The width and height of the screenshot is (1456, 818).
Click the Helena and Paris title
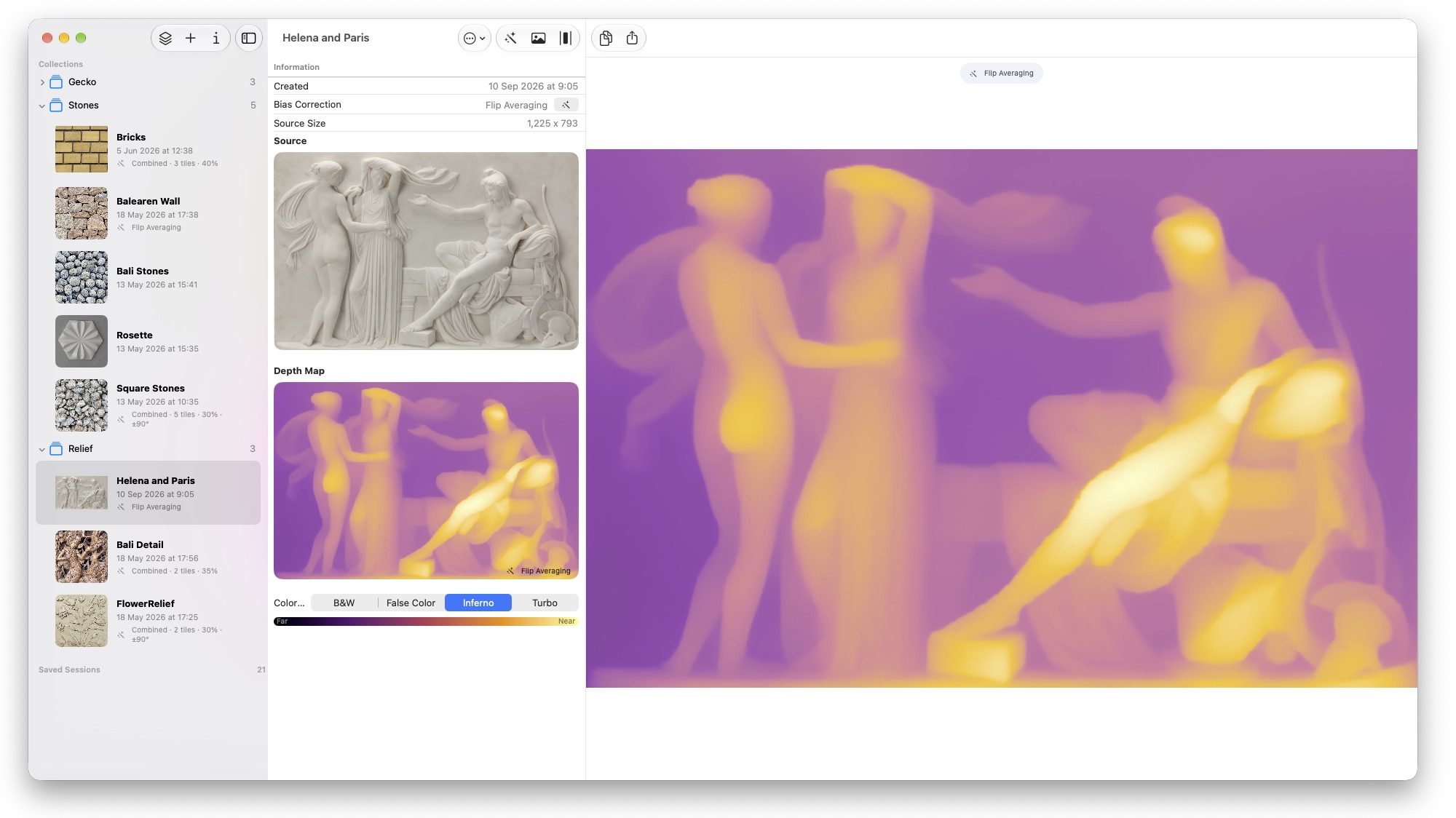[325, 38]
